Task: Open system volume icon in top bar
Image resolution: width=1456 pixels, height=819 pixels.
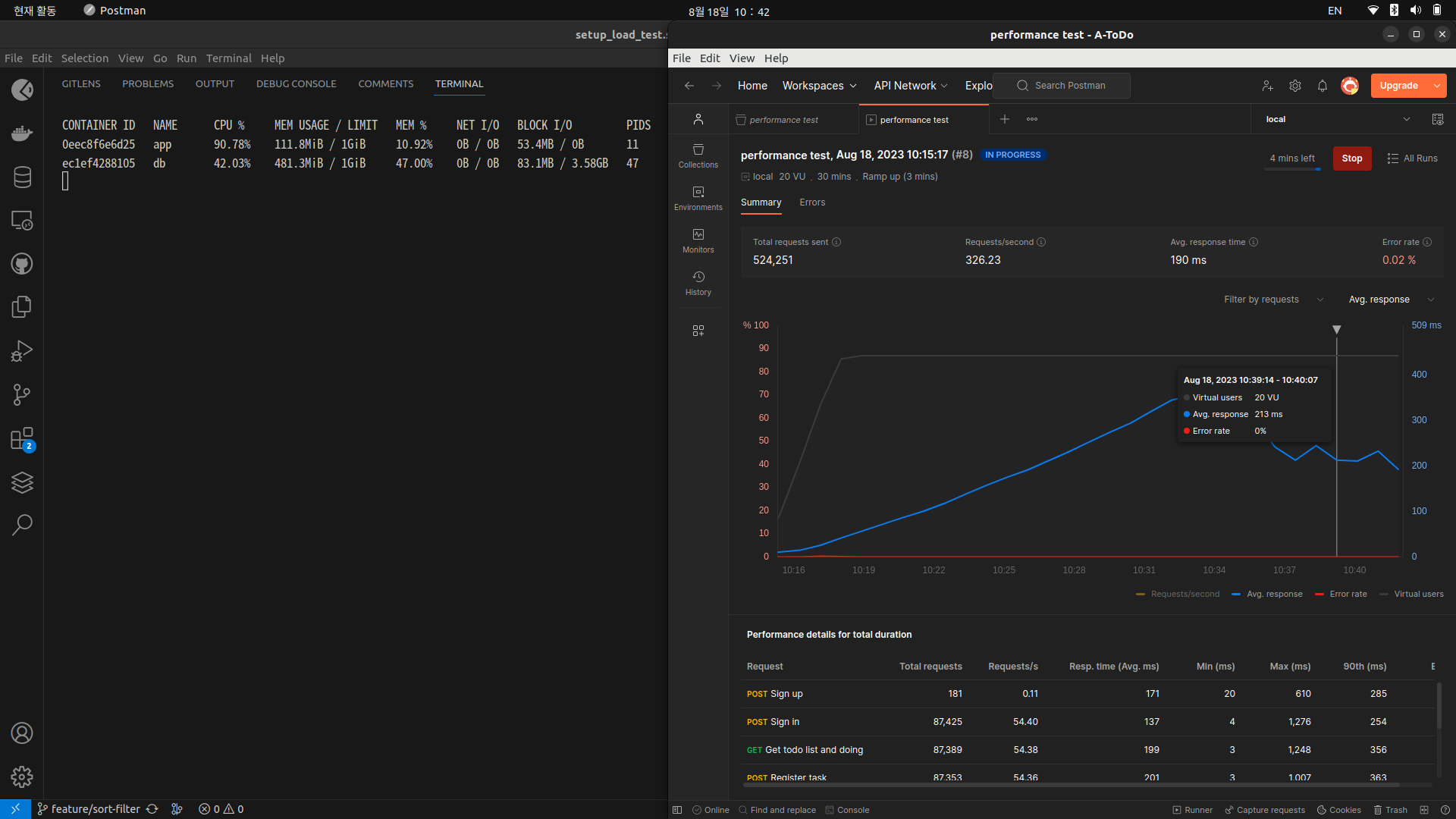Action: pos(1415,11)
